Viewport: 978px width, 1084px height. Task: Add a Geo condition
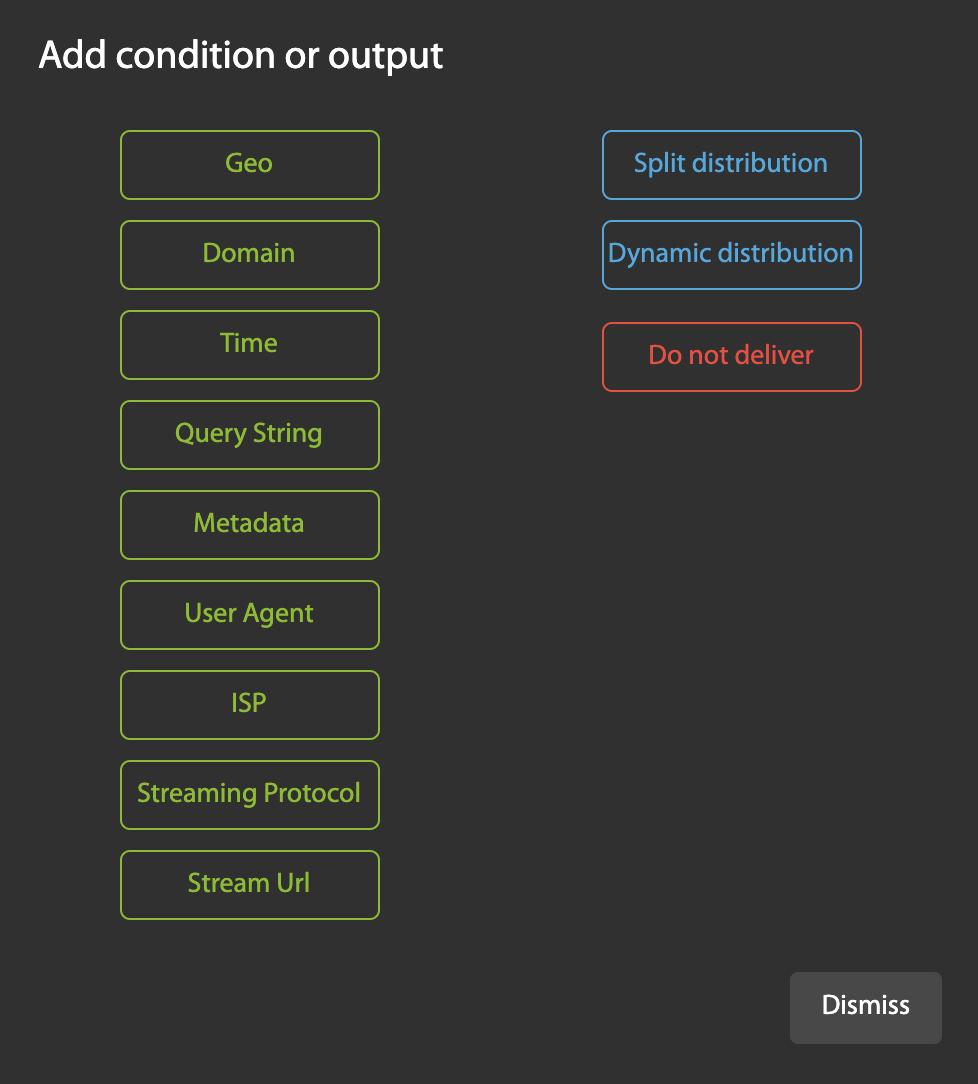[x=250, y=165]
